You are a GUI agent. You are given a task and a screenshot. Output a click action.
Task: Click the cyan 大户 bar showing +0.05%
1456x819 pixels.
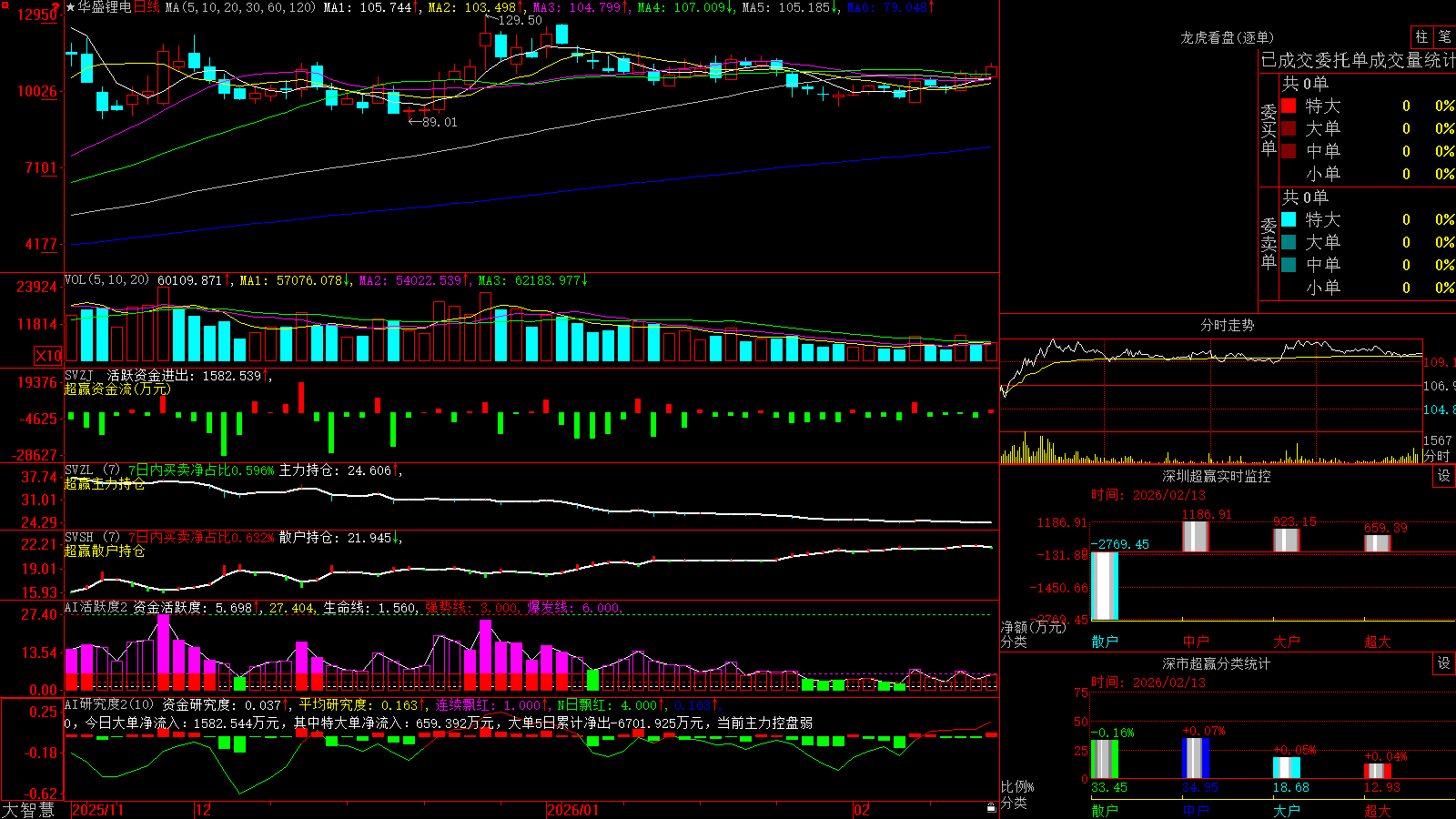pos(1287,768)
